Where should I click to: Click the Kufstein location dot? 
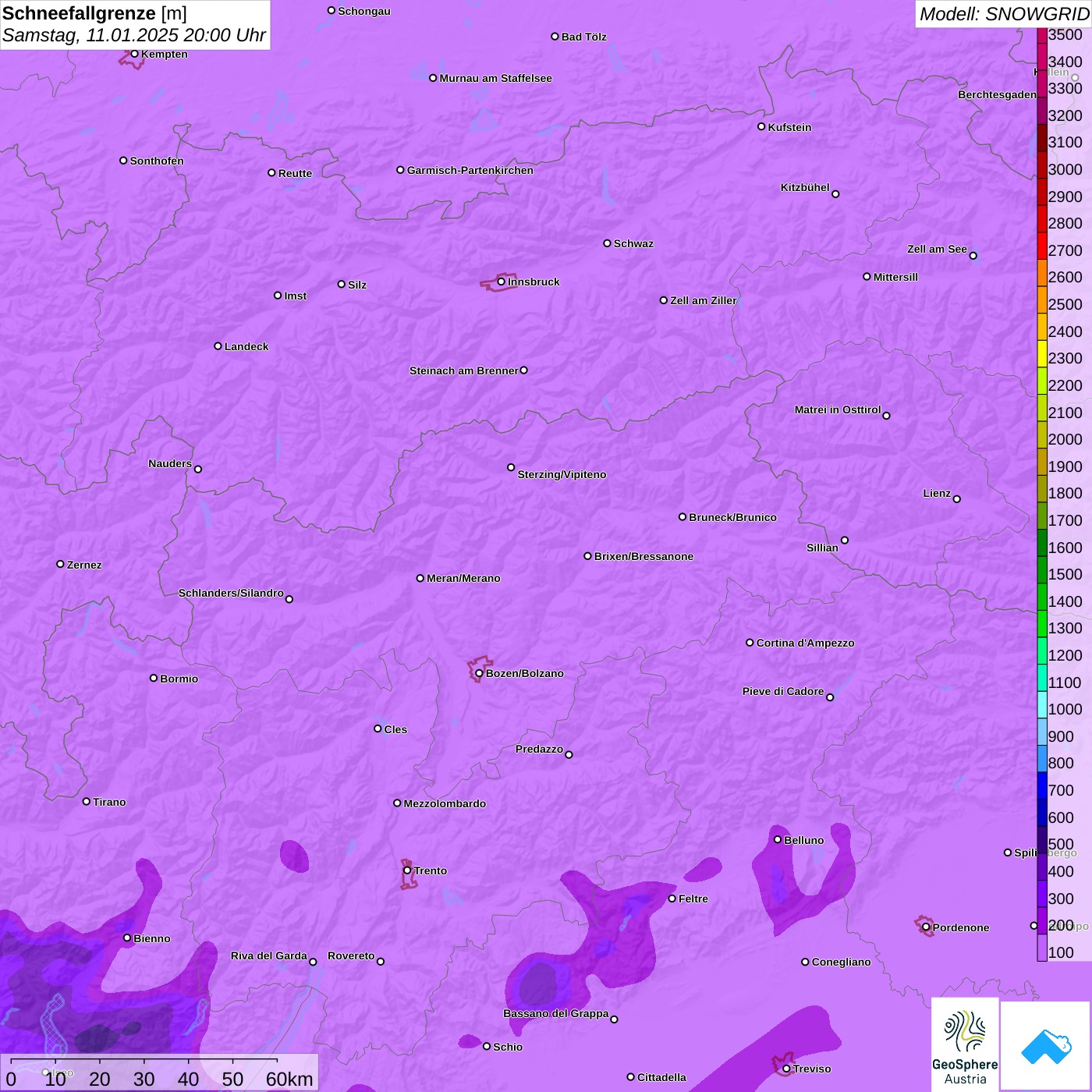761,126
